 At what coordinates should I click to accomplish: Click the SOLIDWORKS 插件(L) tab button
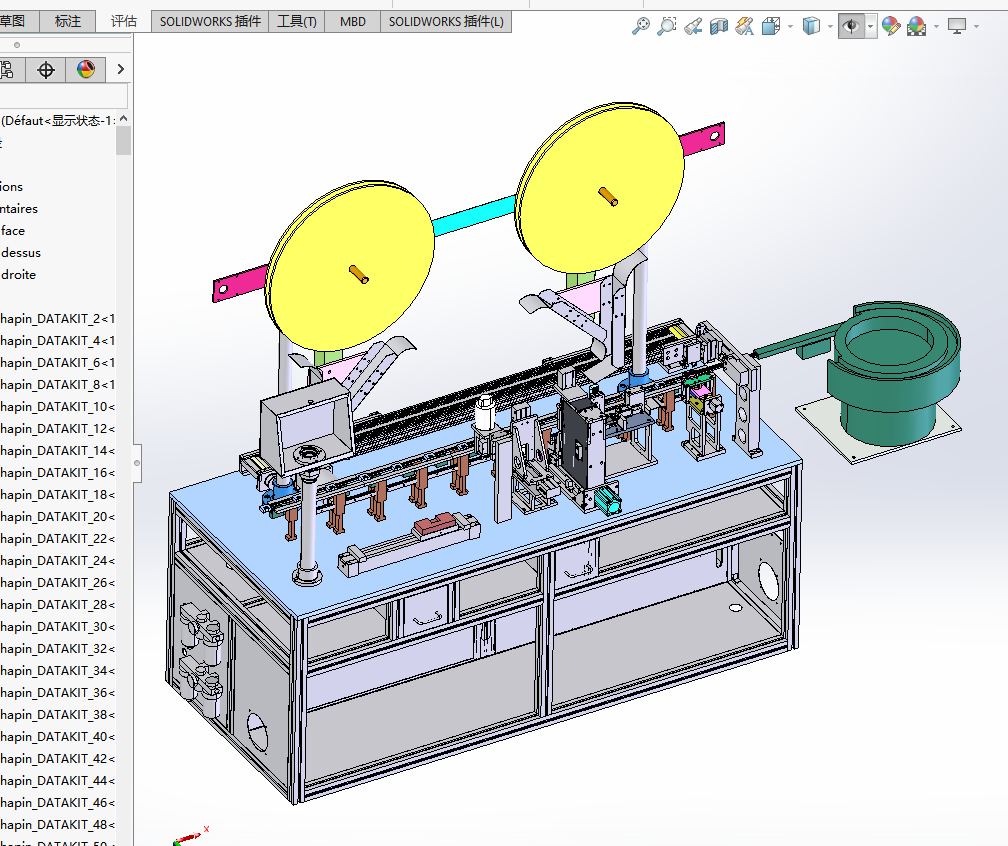pyautogui.click(x=446, y=21)
